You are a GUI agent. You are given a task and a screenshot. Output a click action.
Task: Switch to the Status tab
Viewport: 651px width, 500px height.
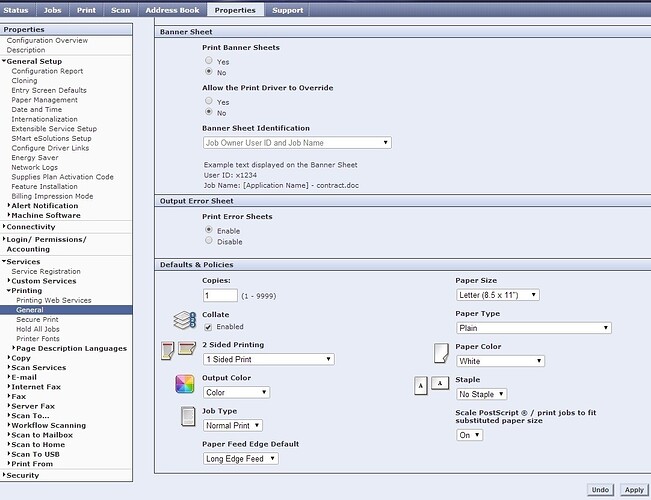coord(16,10)
